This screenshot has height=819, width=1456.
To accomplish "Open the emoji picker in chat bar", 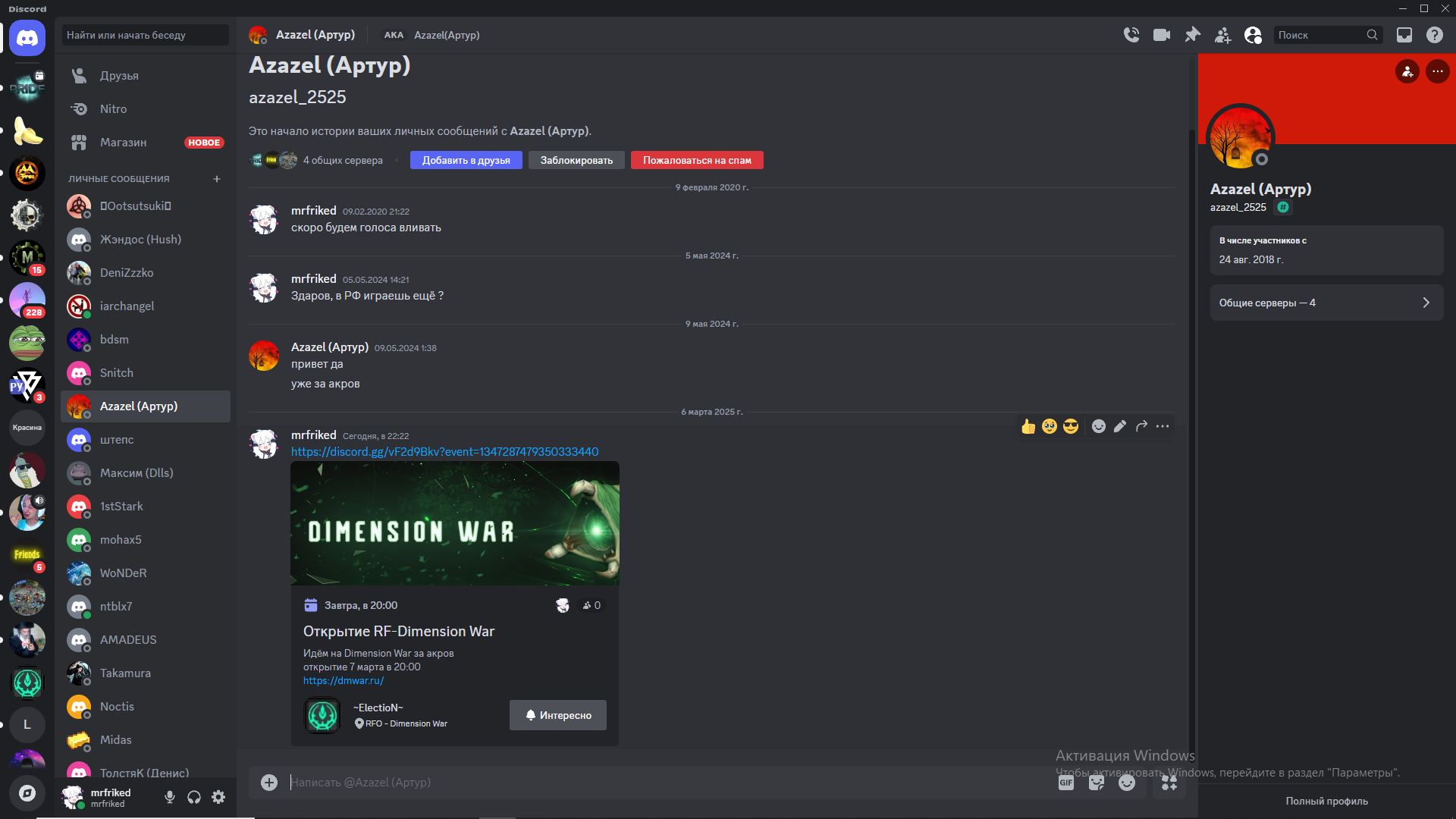I will [x=1127, y=783].
